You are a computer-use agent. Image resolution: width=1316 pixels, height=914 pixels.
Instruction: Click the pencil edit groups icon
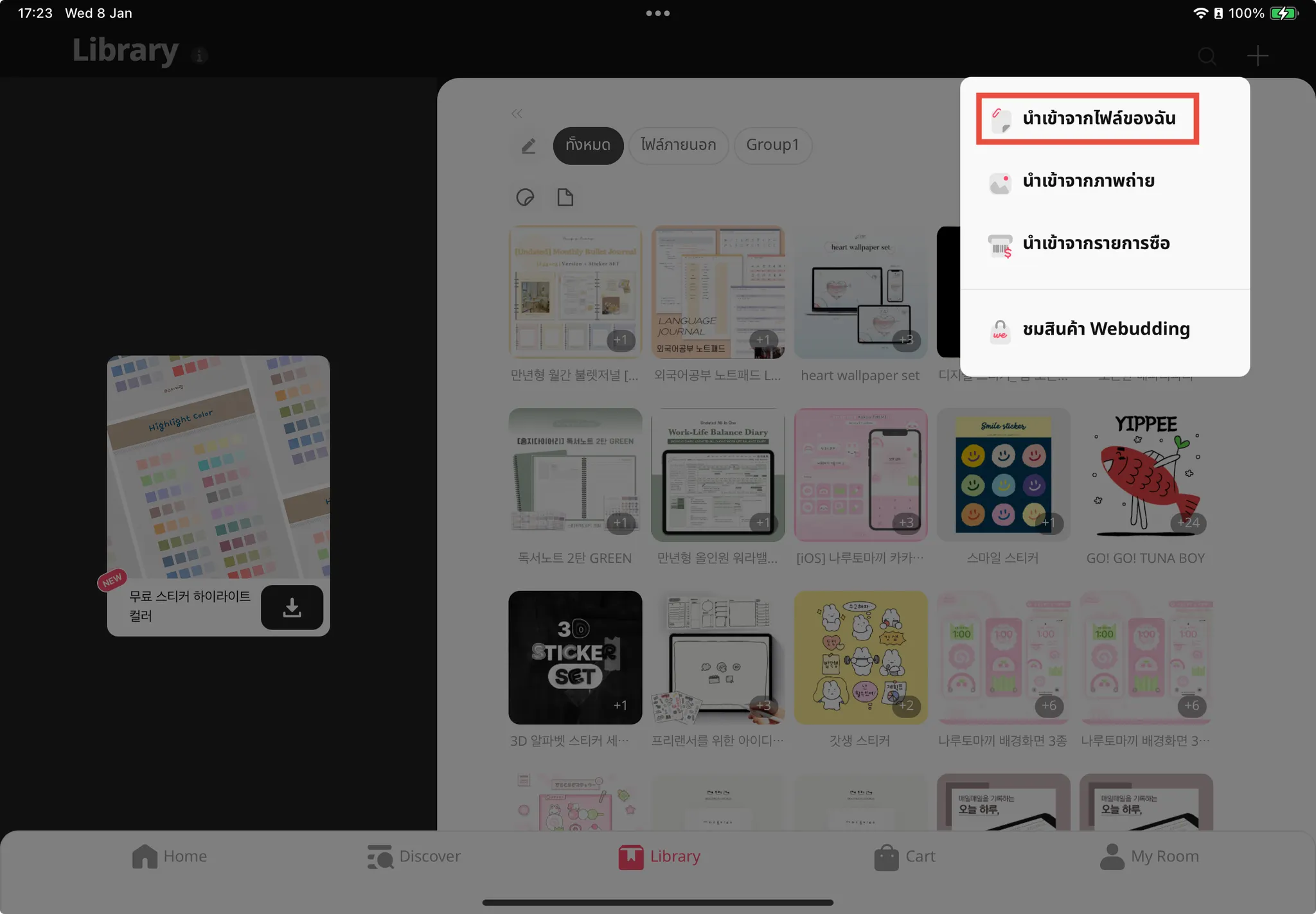click(528, 146)
